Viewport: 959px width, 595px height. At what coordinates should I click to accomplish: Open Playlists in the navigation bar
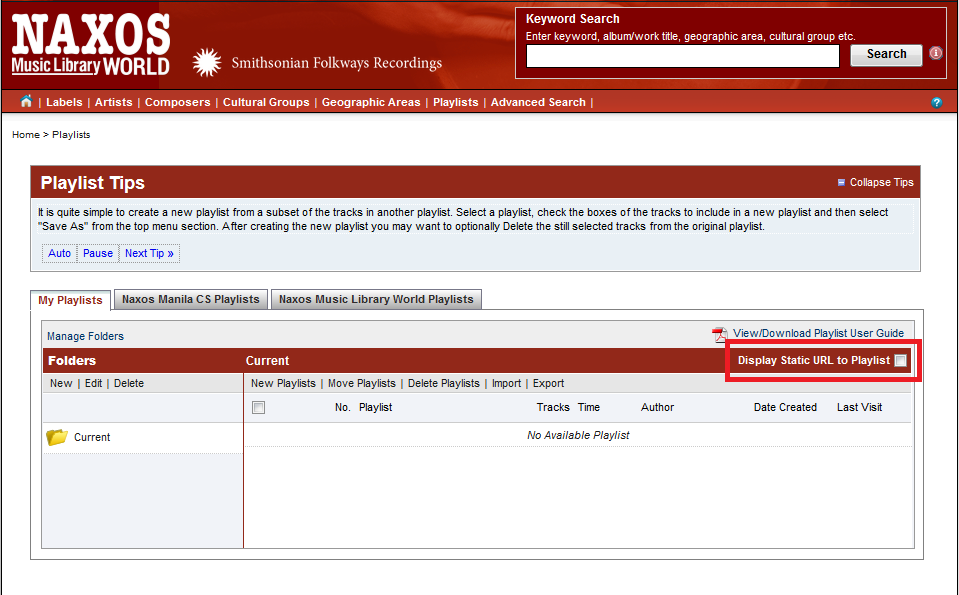coord(456,102)
